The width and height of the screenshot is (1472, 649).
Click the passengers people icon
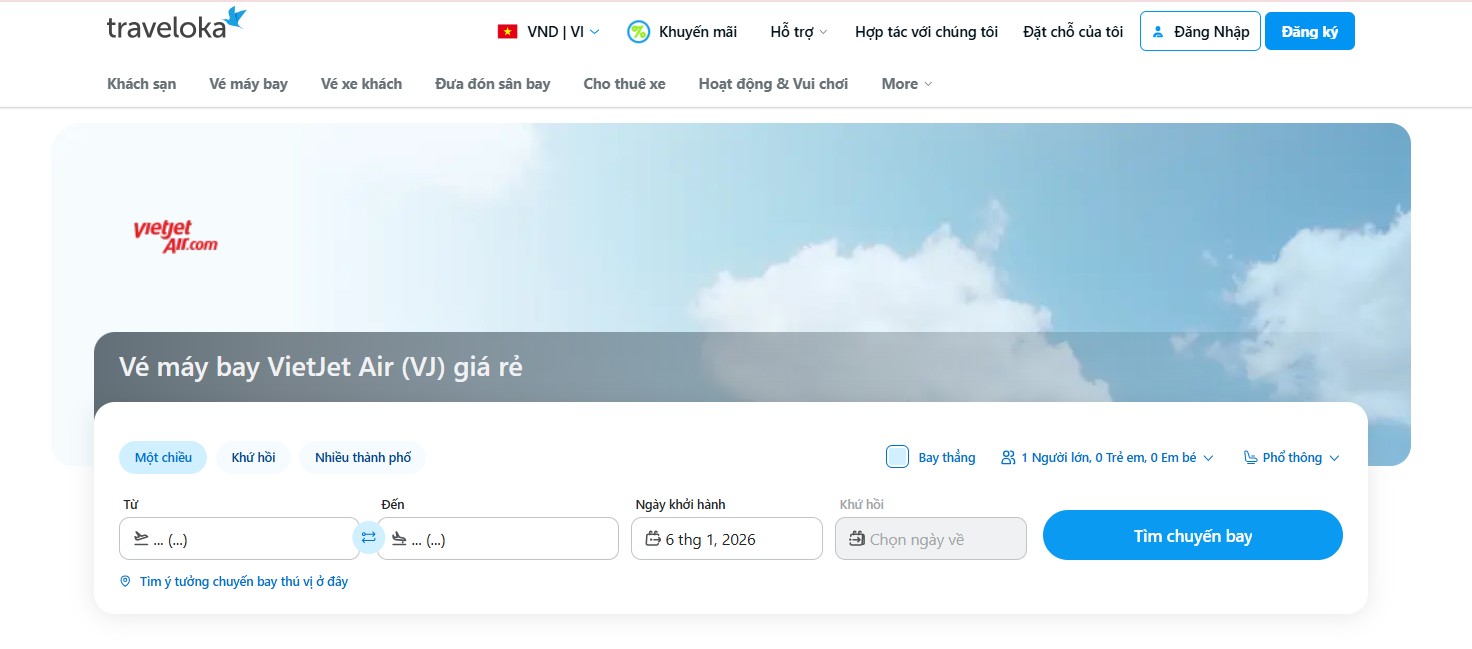point(1008,458)
